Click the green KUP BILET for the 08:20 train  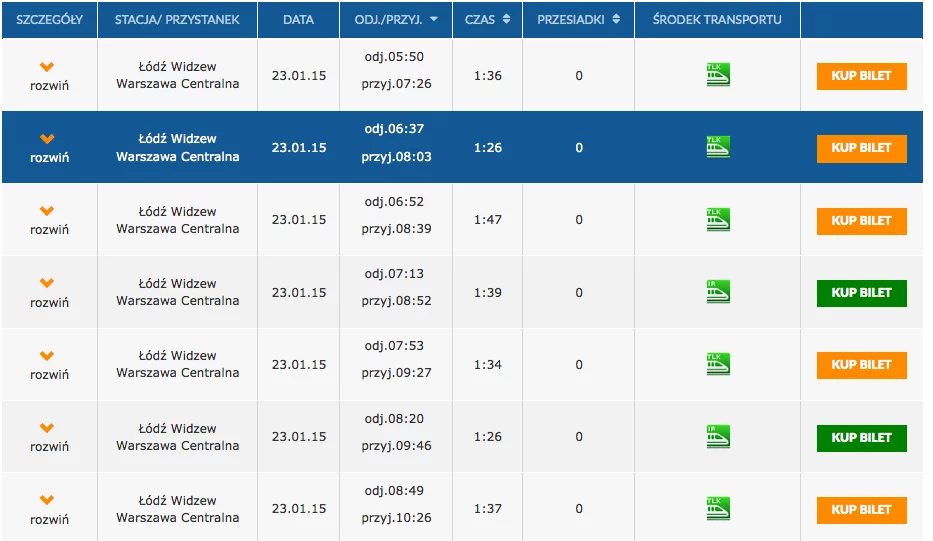coord(861,438)
